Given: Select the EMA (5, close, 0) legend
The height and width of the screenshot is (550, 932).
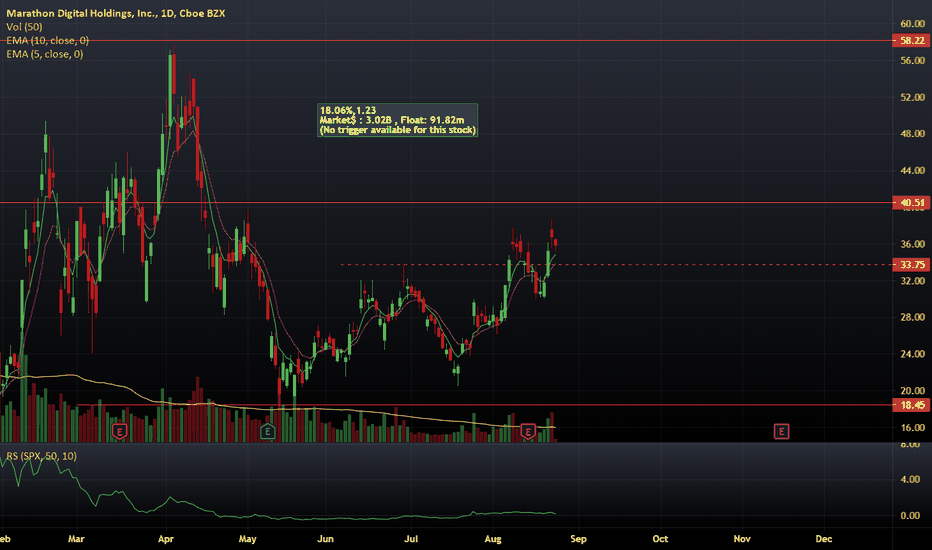Looking at the screenshot, I should point(45,54).
